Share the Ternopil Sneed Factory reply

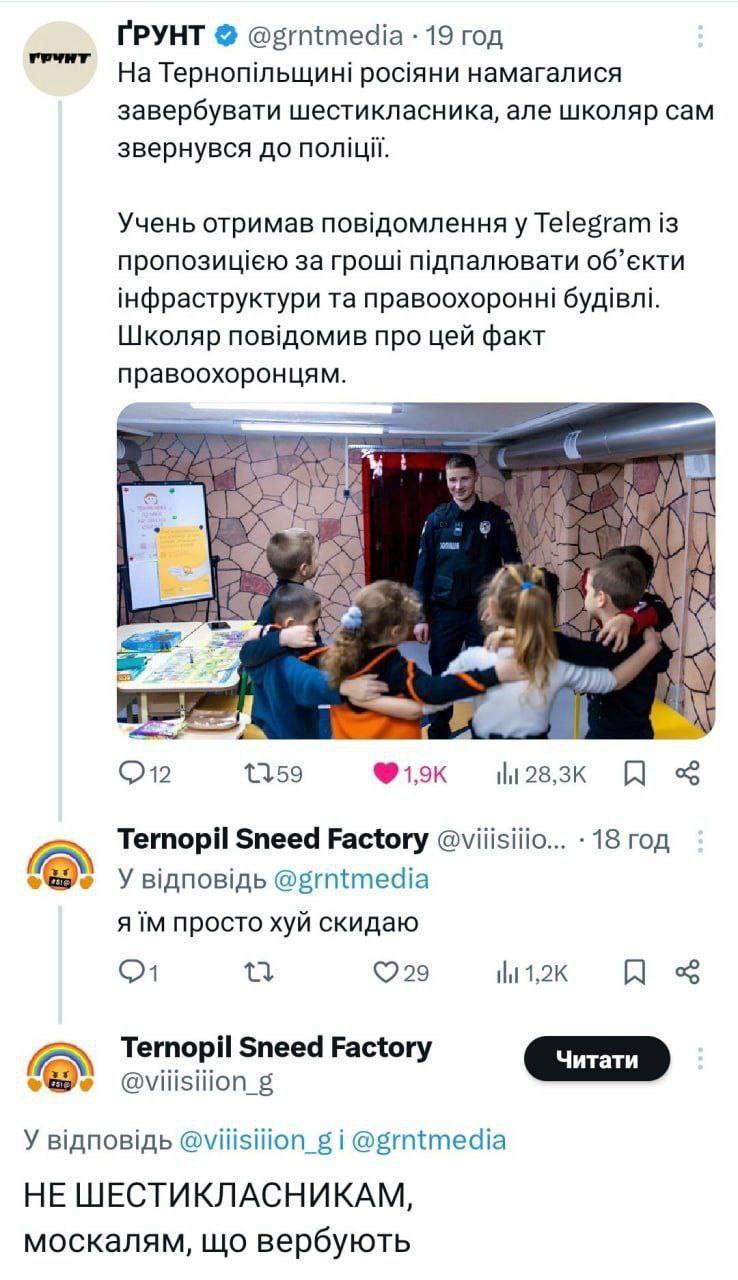[689, 972]
